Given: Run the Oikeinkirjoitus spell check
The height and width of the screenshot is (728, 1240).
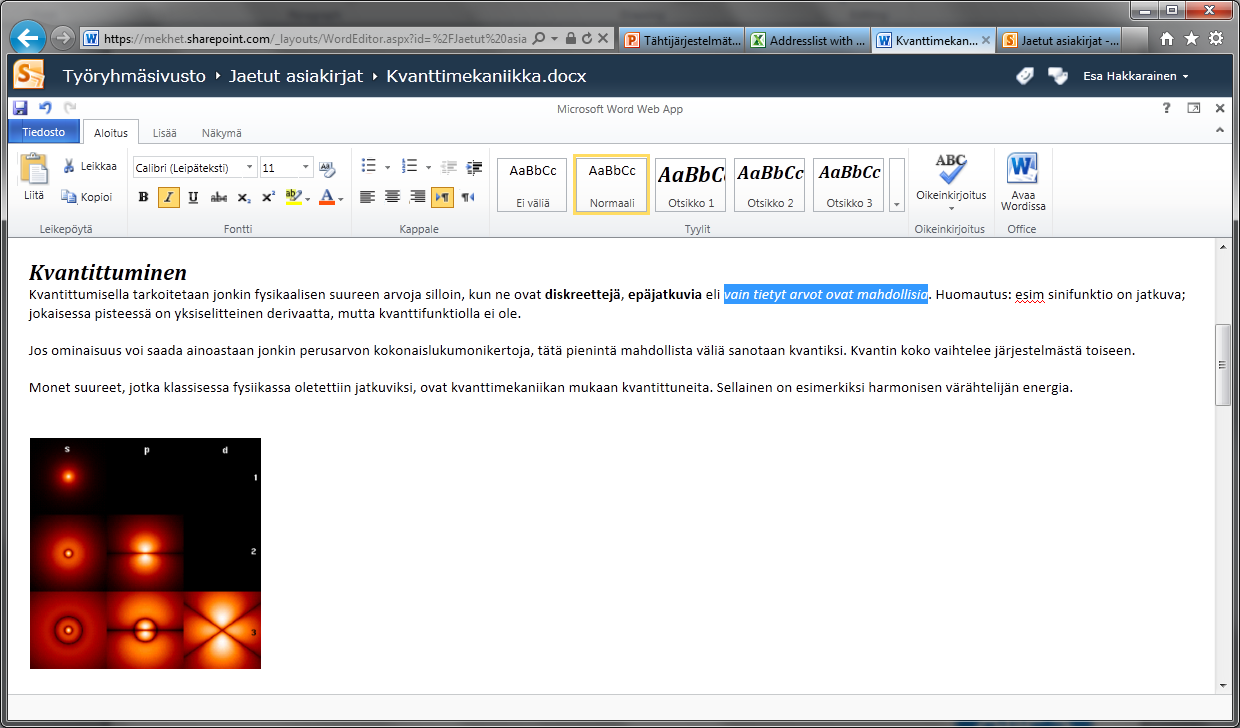Looking at the screenshot, I should click(x=951, y=177).
